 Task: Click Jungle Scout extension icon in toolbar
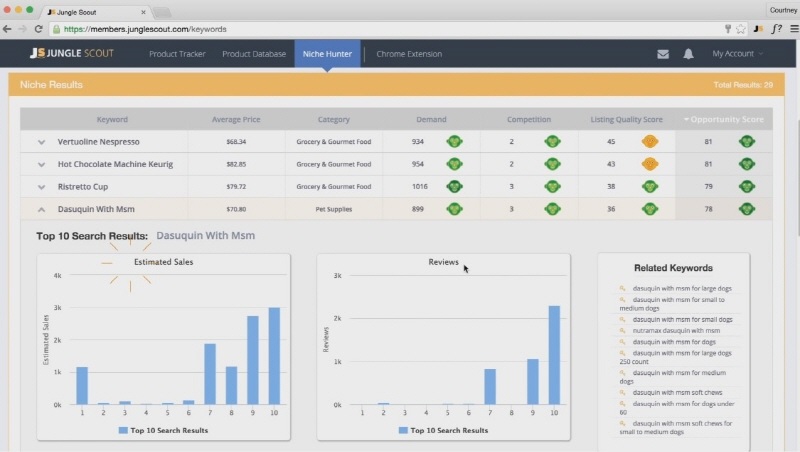coord(759,29)
